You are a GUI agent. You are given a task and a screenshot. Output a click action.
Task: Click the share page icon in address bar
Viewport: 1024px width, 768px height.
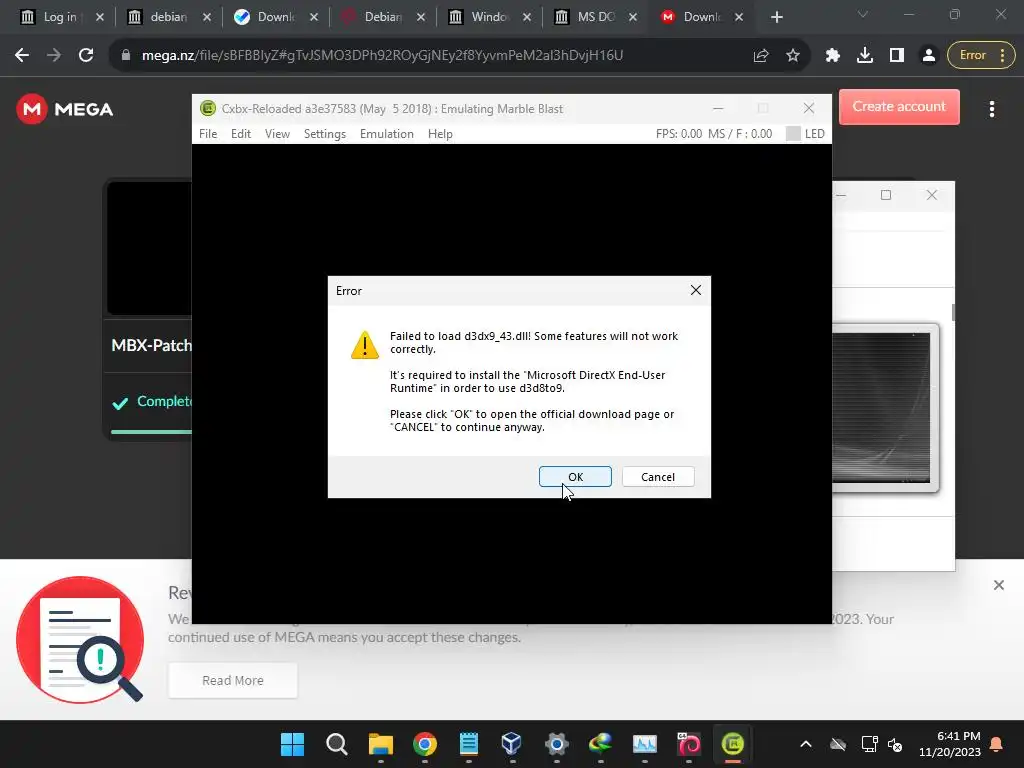click(760, 56)
